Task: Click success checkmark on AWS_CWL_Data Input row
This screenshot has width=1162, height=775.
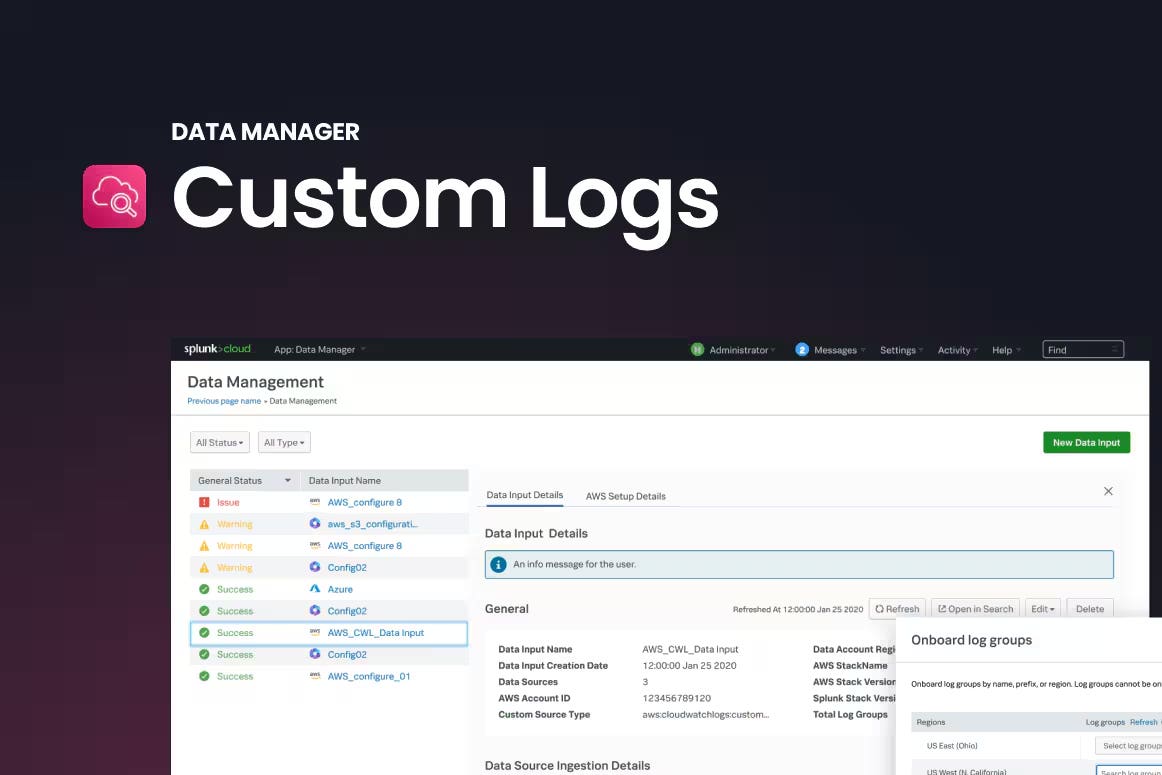Action: coord(204,633)
